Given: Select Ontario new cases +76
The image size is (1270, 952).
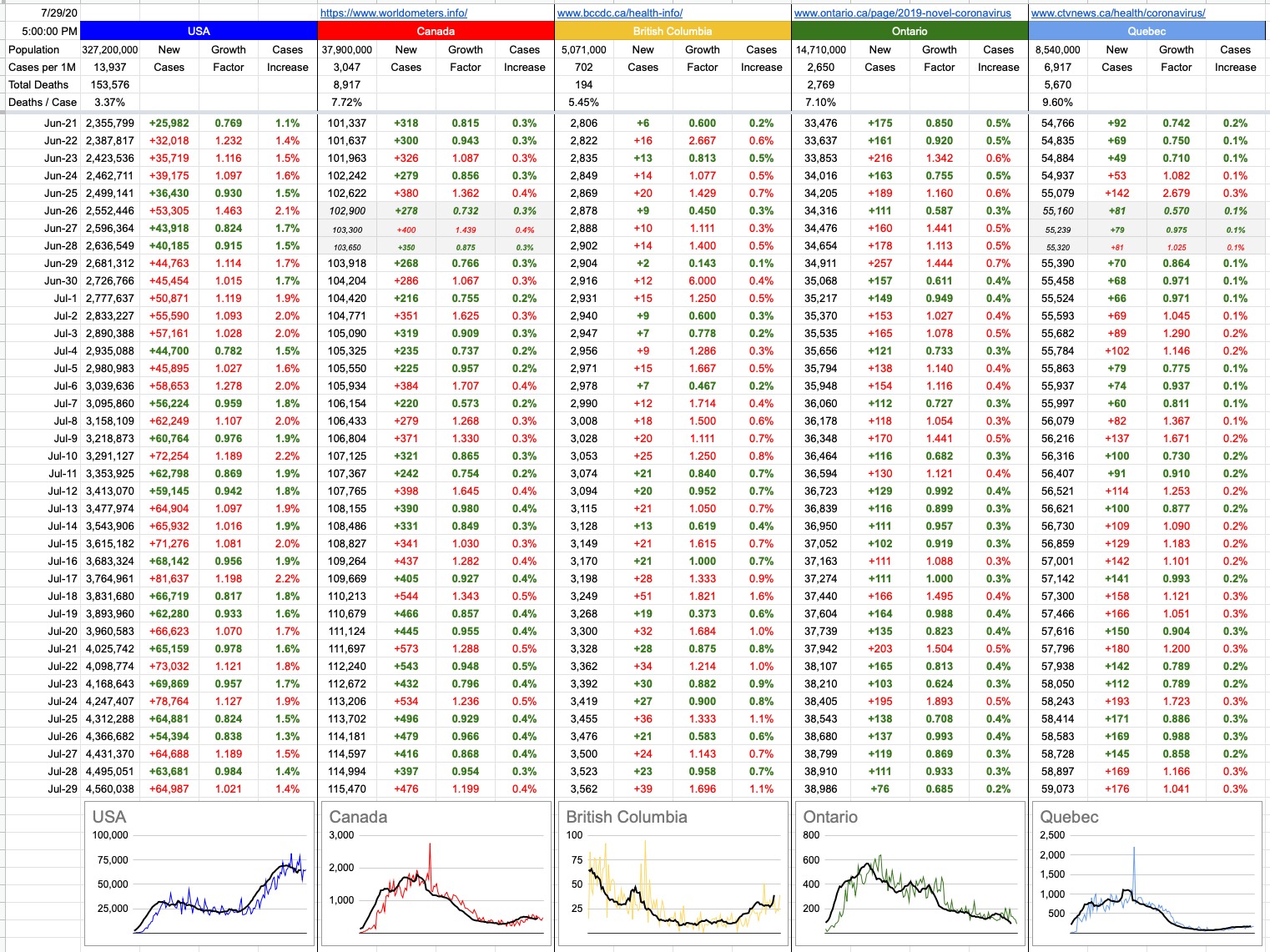Looking at the screenshot, I should (879, 788).
